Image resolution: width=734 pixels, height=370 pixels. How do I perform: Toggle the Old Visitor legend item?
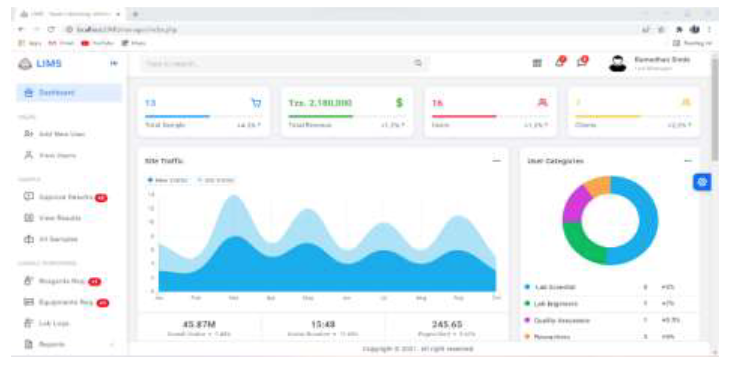click(x=216, y=180)
